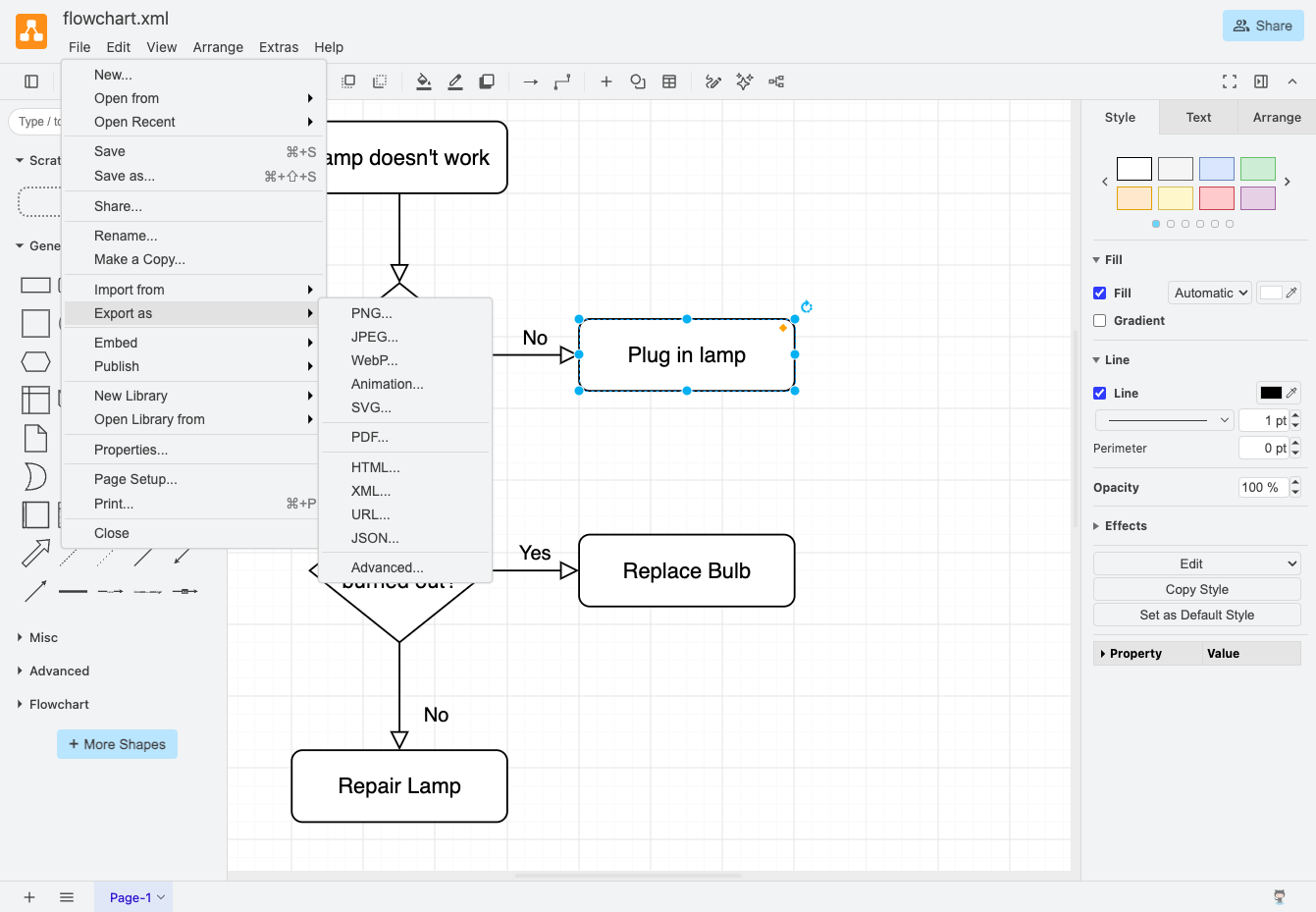Select the Replace Bulb shape on canvas
Viewport: 1316px width, 912px height.
tap(687, 570)
